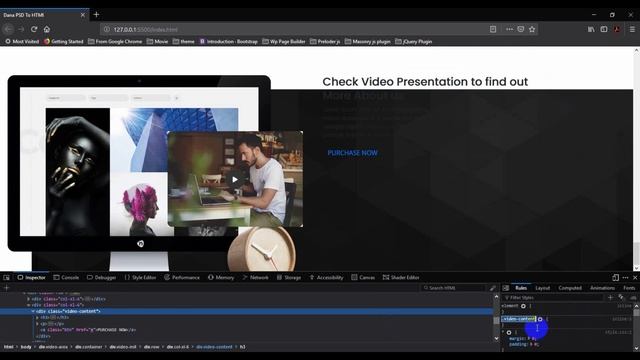This screenshot has width=640, height=360.
Task: Open a new tab with the plus button
Action: tap(96, 15)
